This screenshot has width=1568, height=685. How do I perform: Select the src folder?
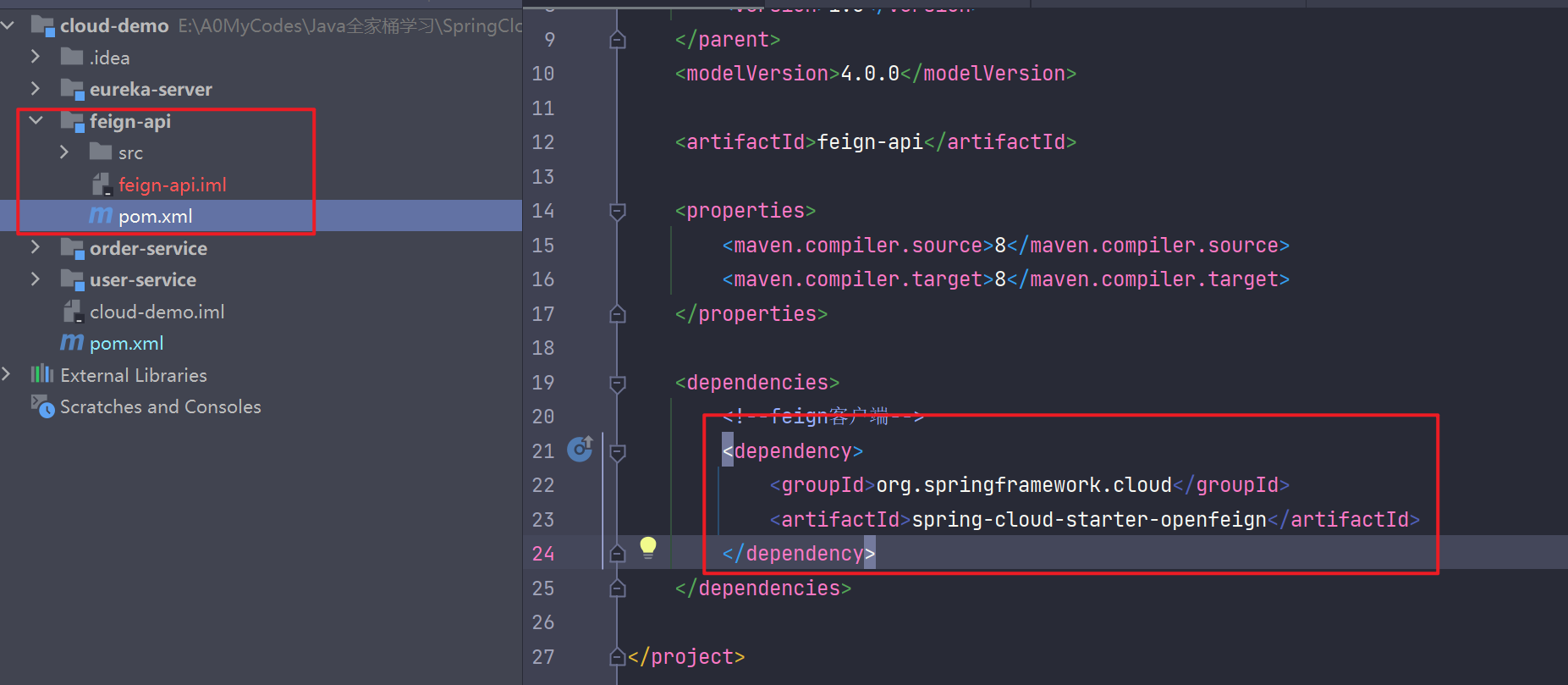click(261, 152)
